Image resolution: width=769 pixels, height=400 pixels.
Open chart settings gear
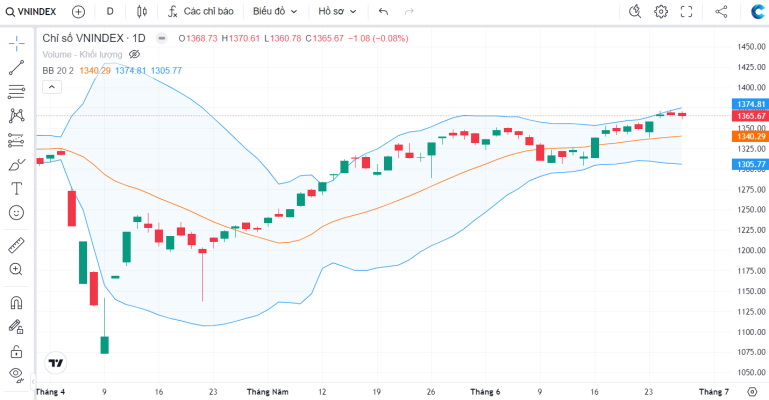click(x=661, y=11)
